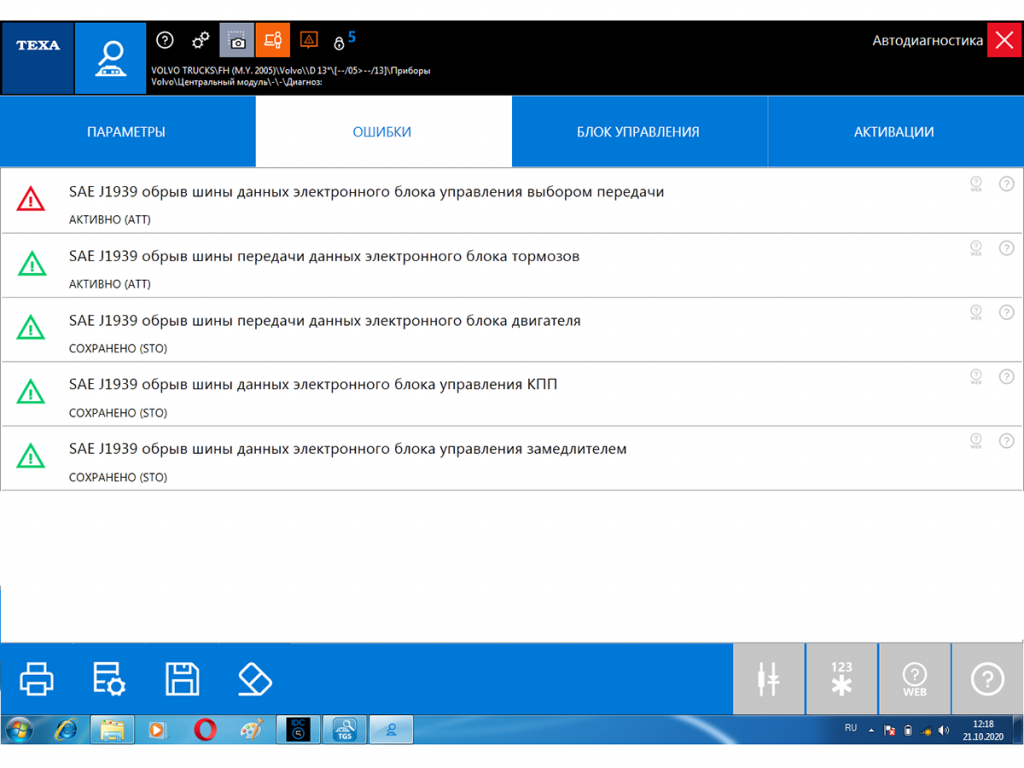1024x768 pixels.
Task: Click the orange customer support icon
Action: 273,41
